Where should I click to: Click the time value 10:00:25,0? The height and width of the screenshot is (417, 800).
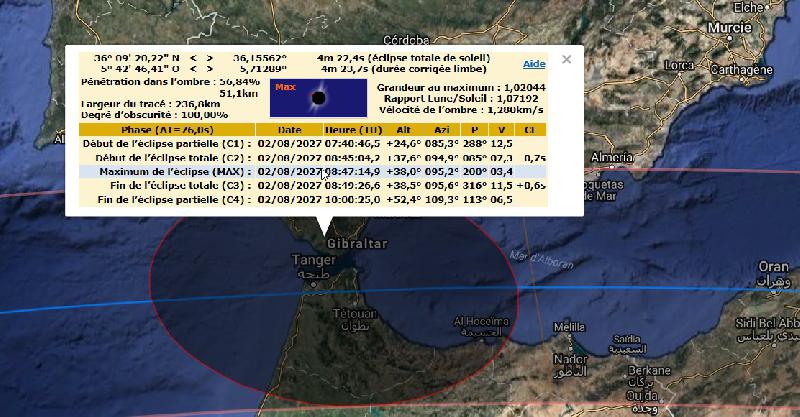[353, 200]
